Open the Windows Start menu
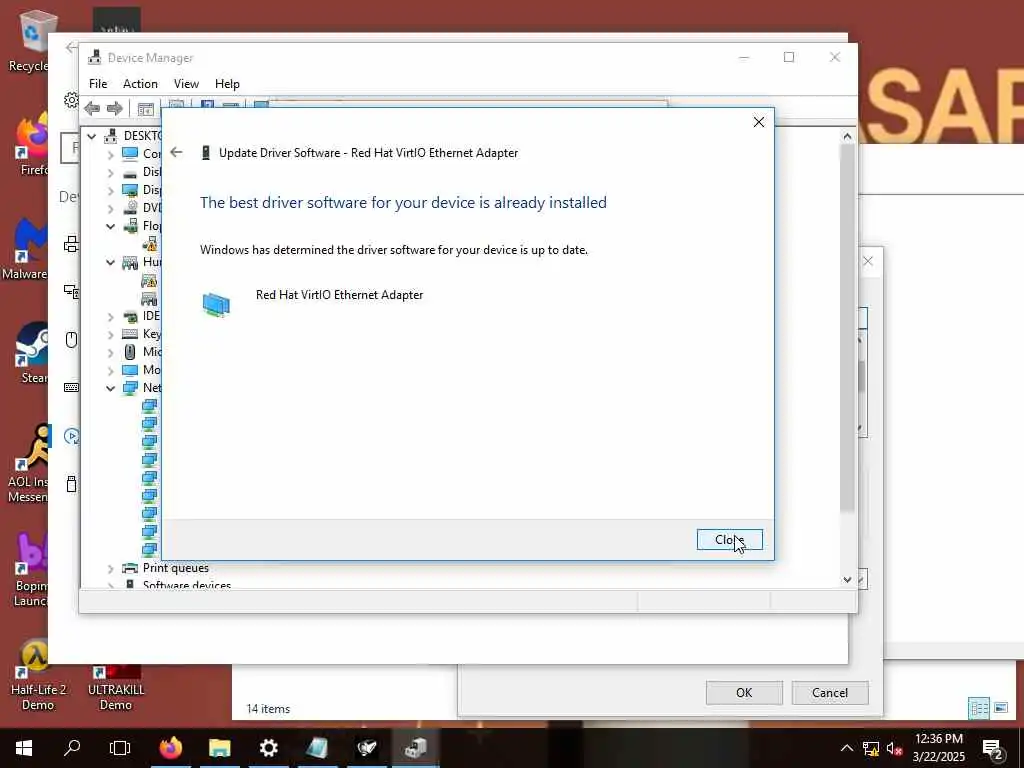1024x768 pixels. click(24, 748)
